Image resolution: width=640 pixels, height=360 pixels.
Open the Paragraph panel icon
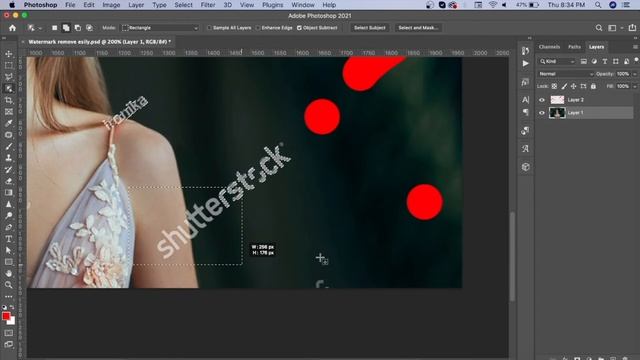525,112
